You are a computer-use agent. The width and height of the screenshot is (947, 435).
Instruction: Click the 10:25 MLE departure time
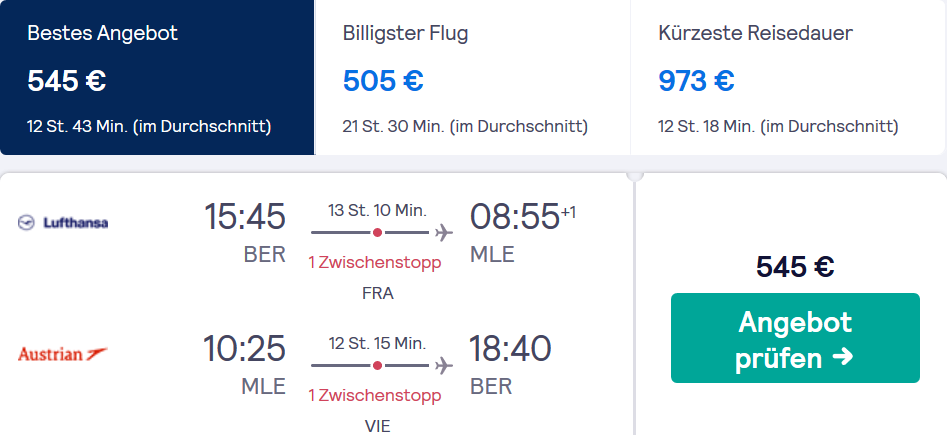click(x=245, y=349)
